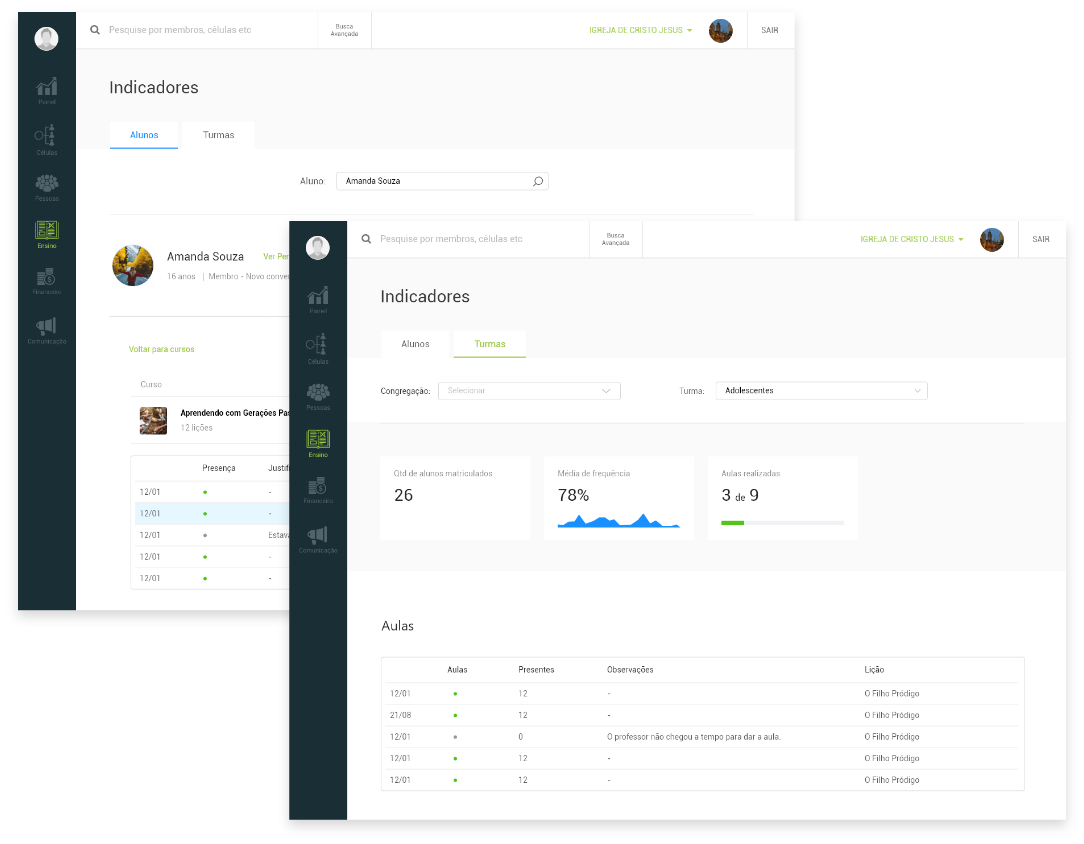Click SAIR in front window header
This screenshot has height=844, width=1084.
(1040, 239)
